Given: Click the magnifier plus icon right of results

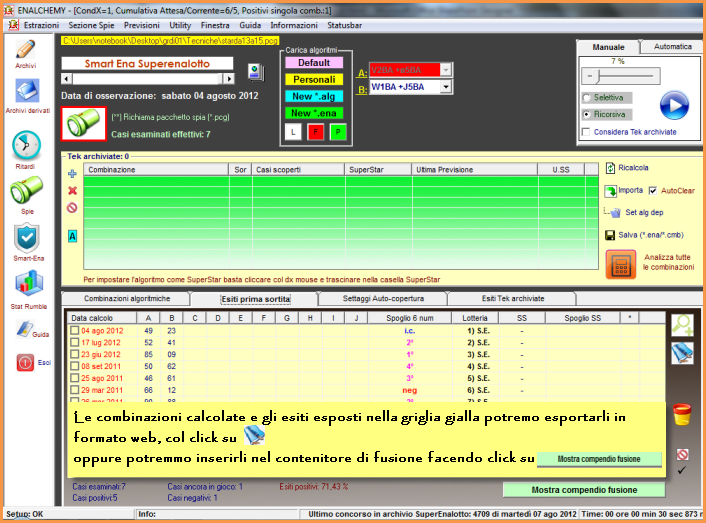Looking at the screenshot, I should 682,325.
